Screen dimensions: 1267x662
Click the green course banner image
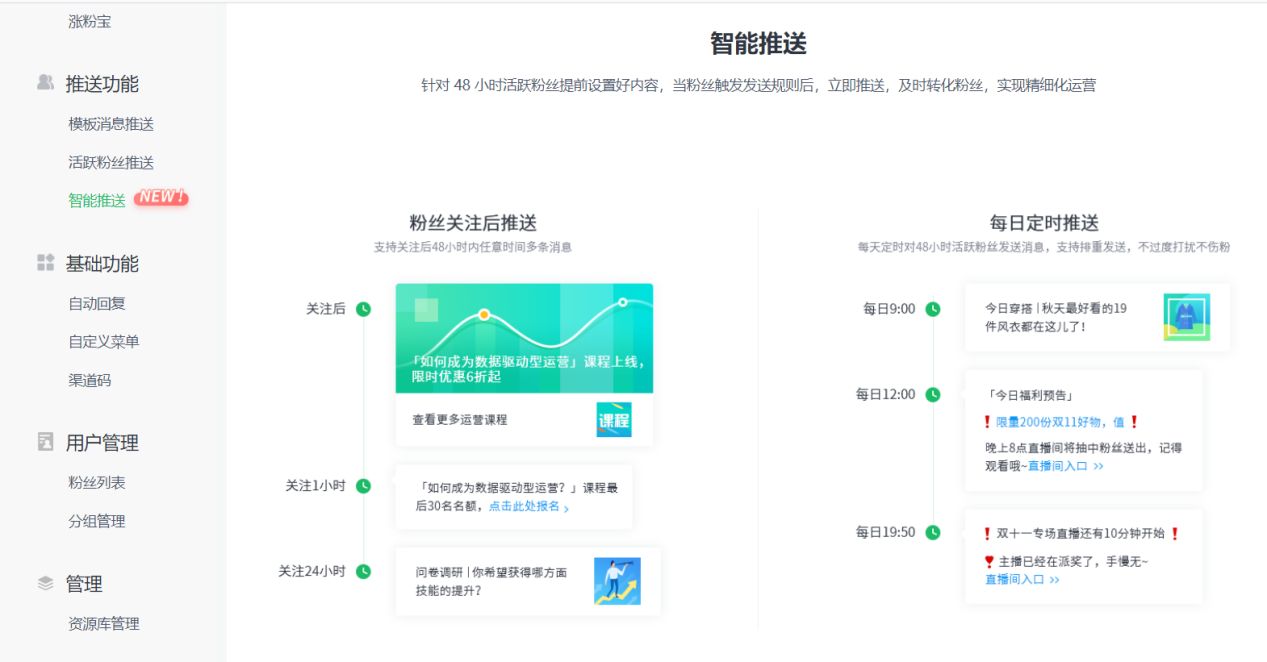524,338
